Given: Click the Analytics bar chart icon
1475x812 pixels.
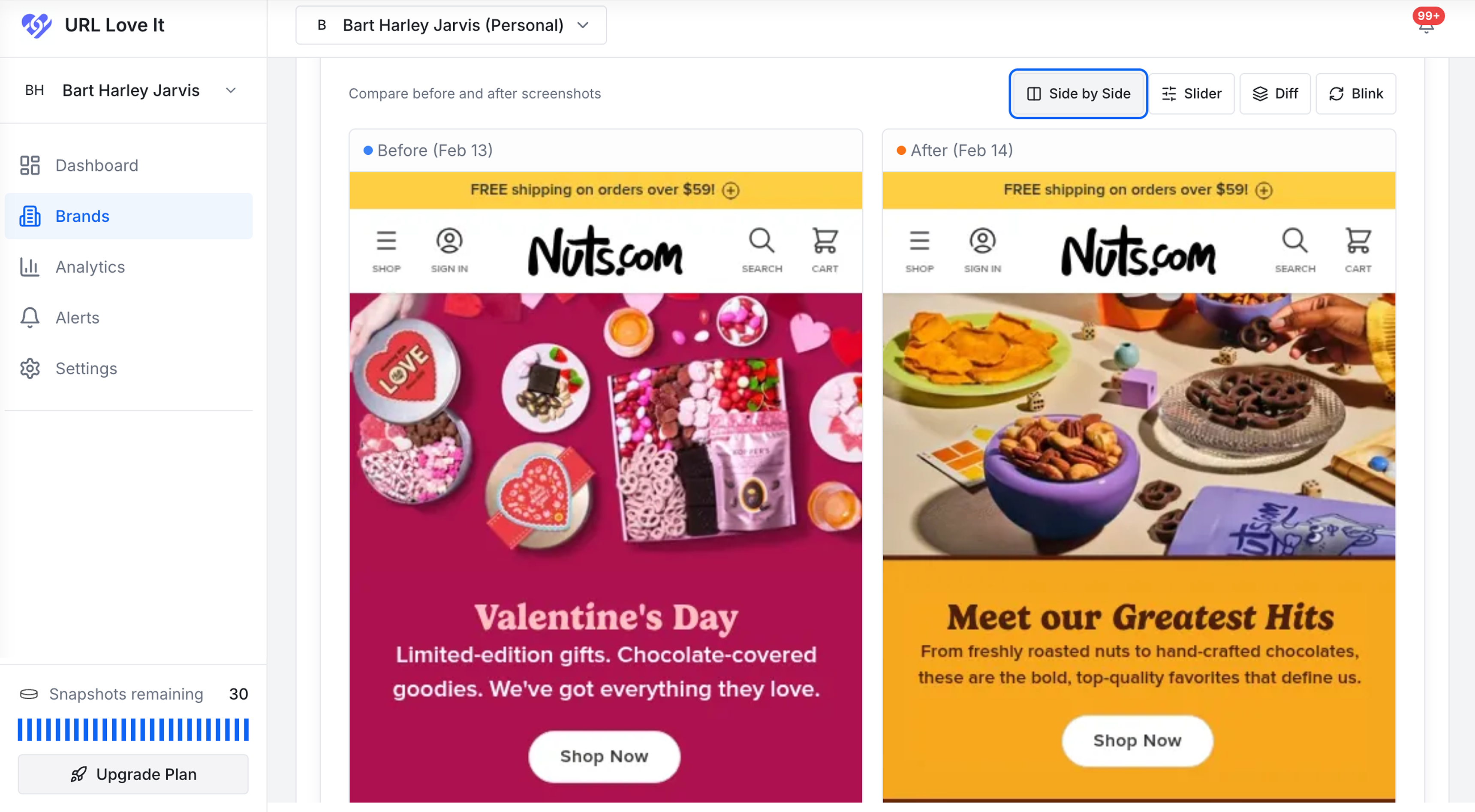Looking at the screenshot, I should click(x=30, y=267).
